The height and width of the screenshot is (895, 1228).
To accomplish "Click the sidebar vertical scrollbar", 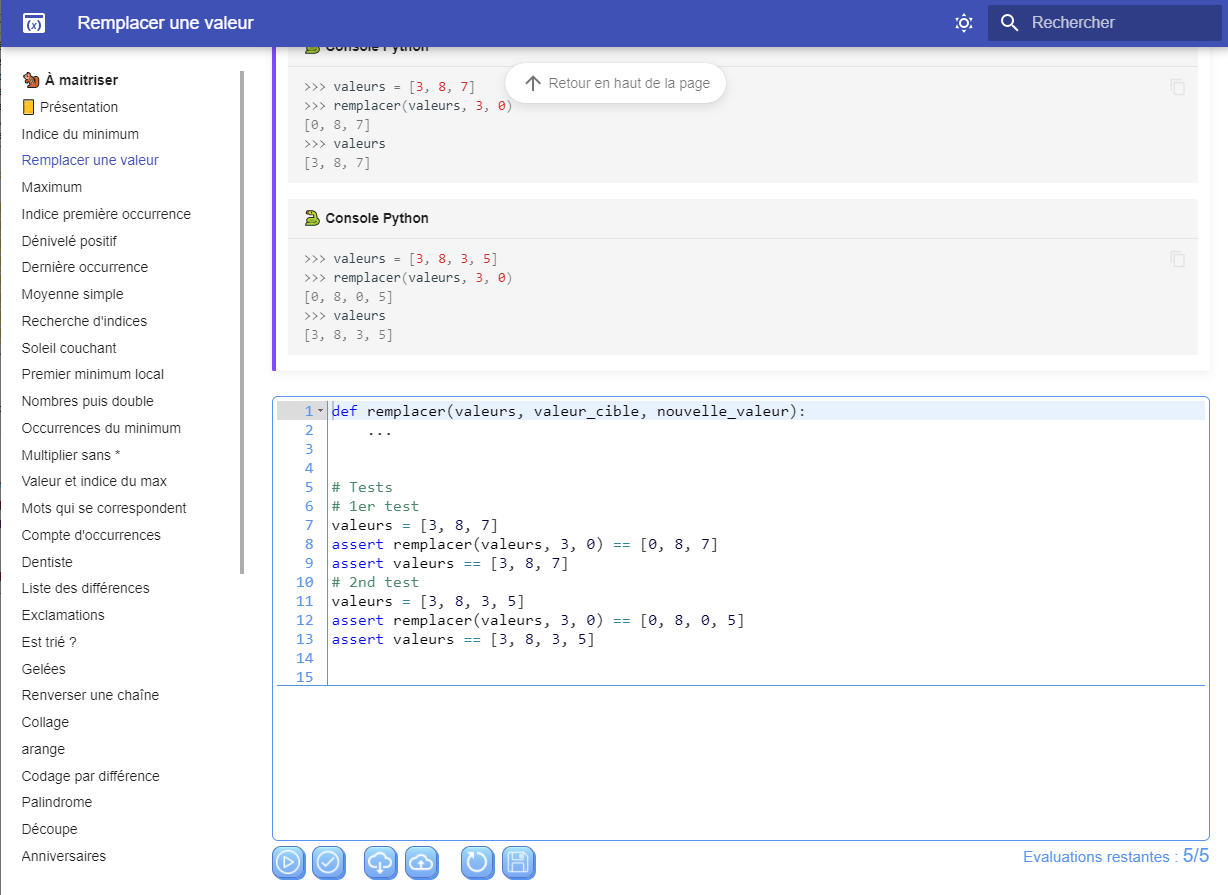I will pyautogui.click(x=242, y=320).
